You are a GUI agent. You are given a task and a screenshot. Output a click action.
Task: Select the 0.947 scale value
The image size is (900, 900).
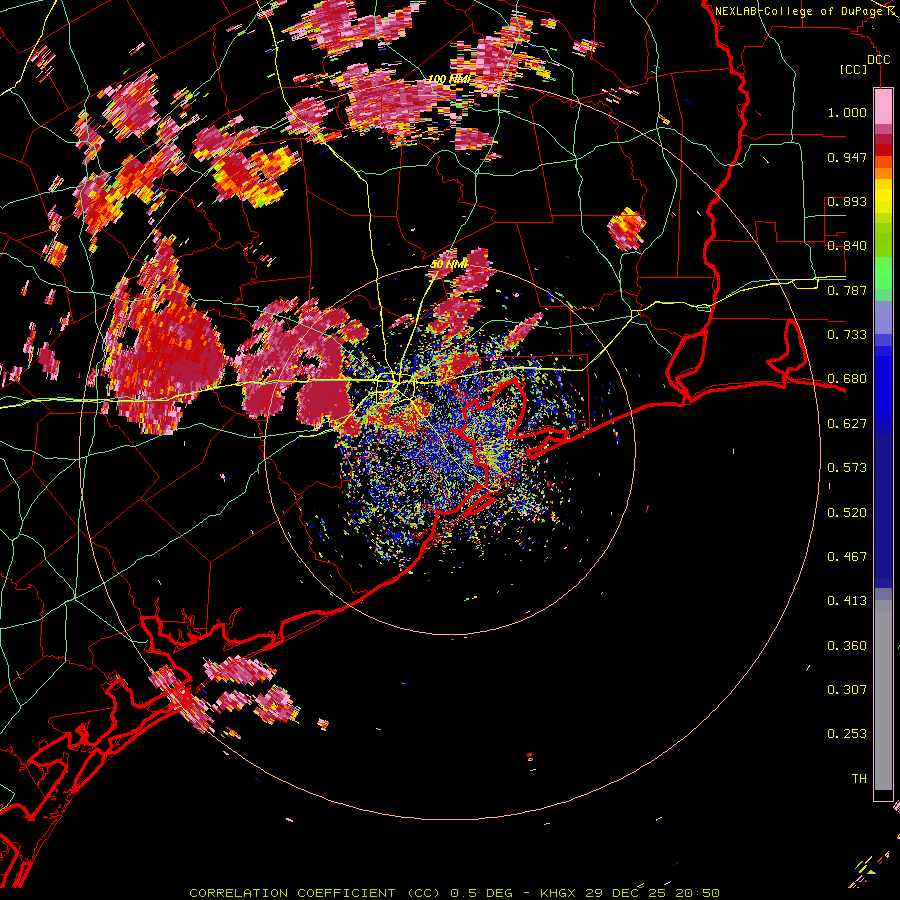click(847, 157)
